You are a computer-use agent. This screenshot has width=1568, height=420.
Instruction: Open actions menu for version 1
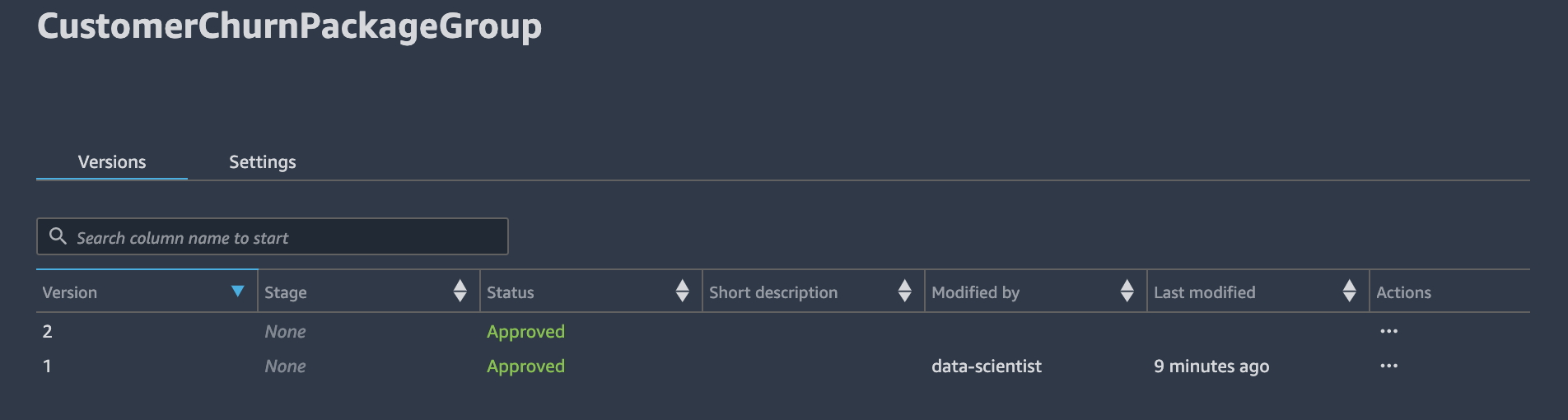click(1388, 366)
